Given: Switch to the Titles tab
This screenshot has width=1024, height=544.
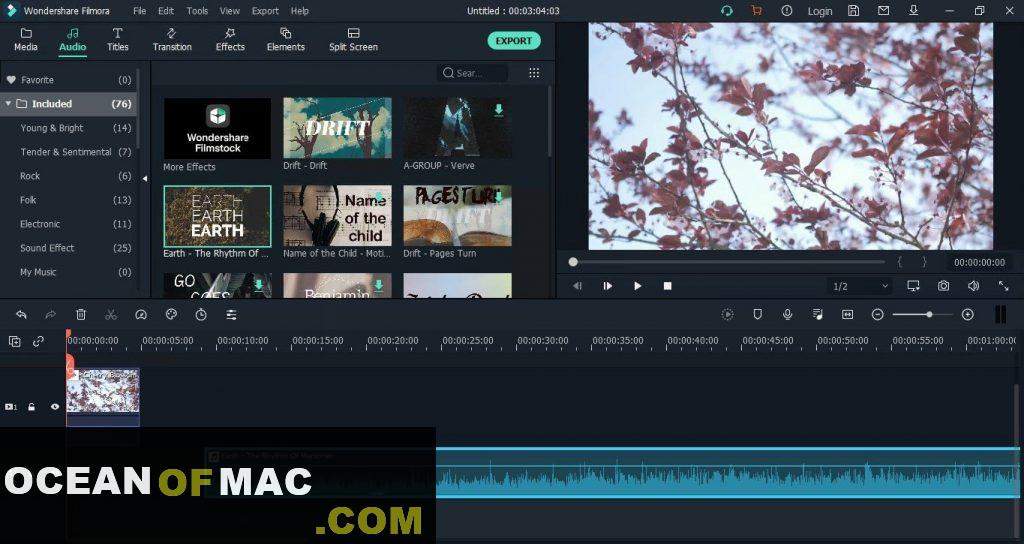Looking at the screenshot, I should click(118, 40).
